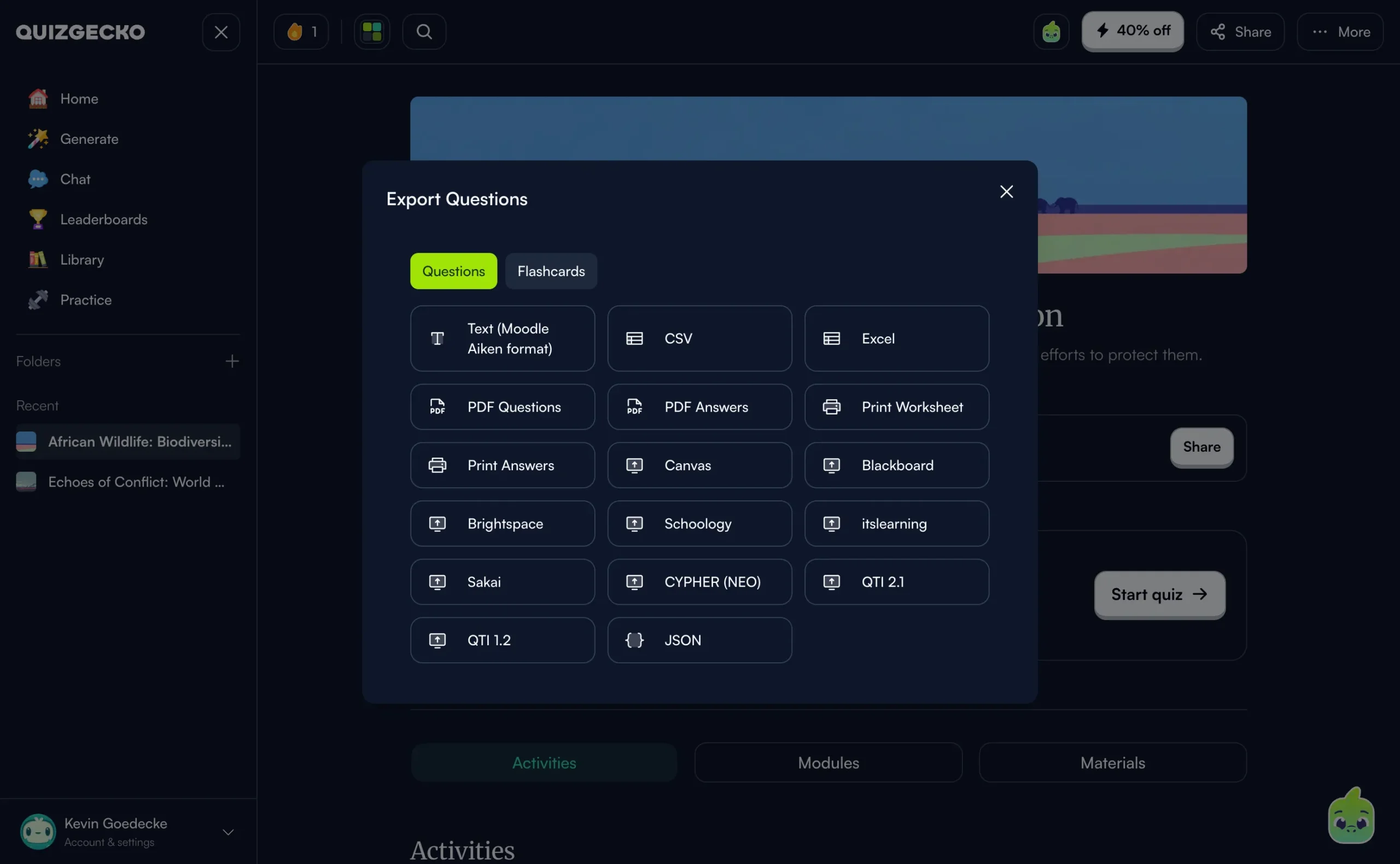Export as QTI 1.2
The height and width of the screenshot is (864, 1400).
pyautogui.click(x=502, y=640)
